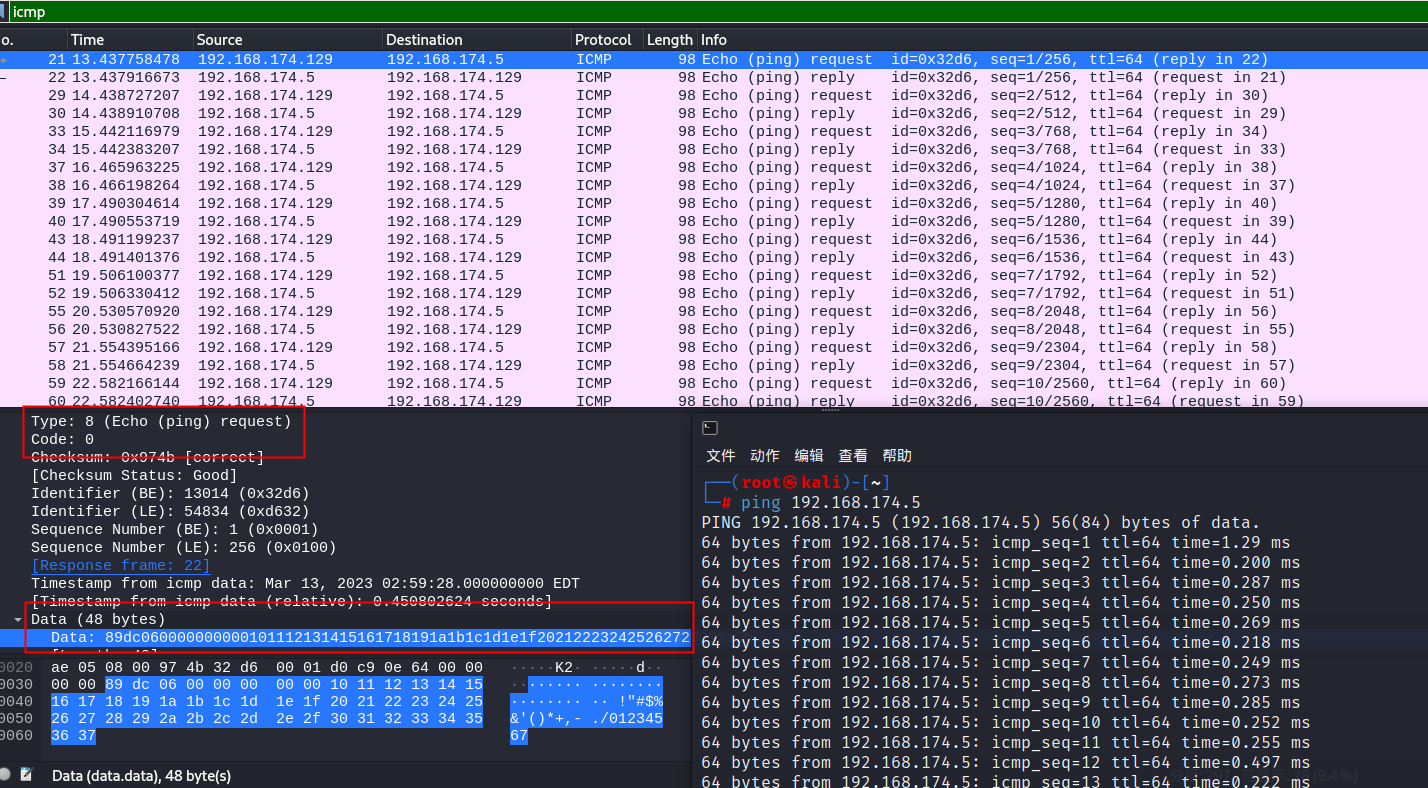This screenshot has width=1428, height=788.
Task: Open the 动作 menu in terminal
Action: click(x=765, y=456)
